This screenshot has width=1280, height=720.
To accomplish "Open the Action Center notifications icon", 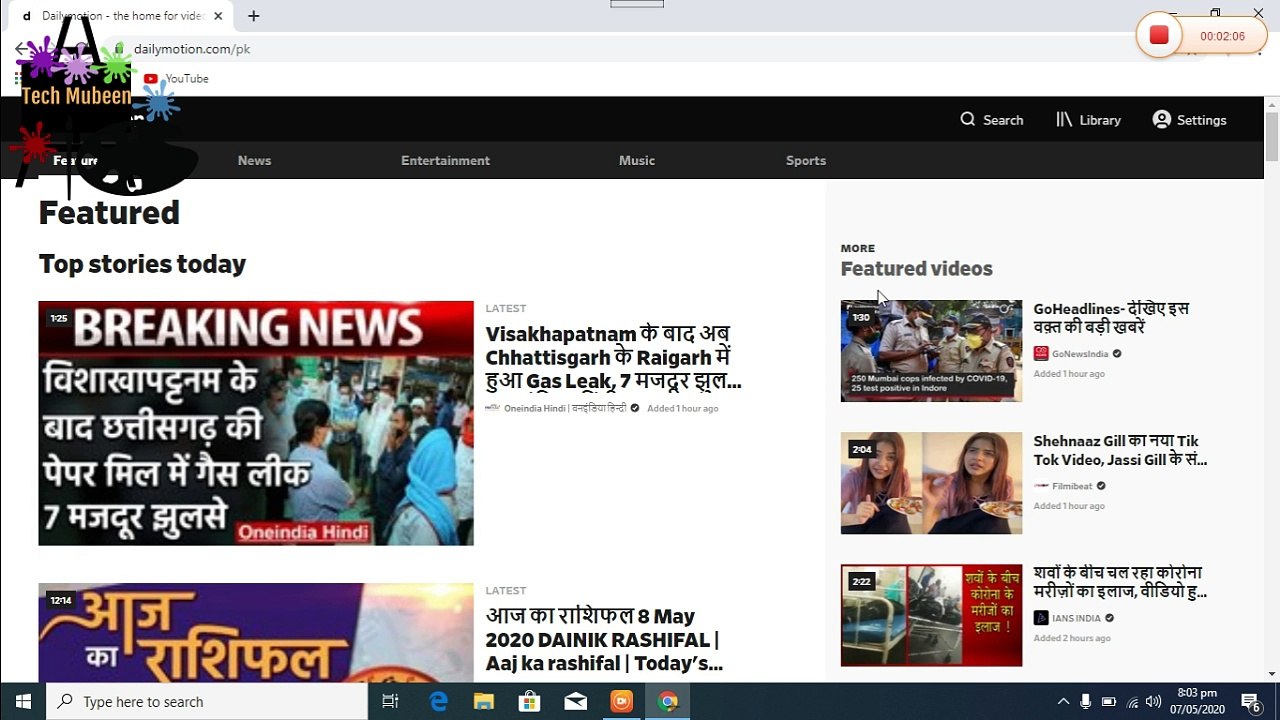I will pyautogui.click(x=1250, y=701).
